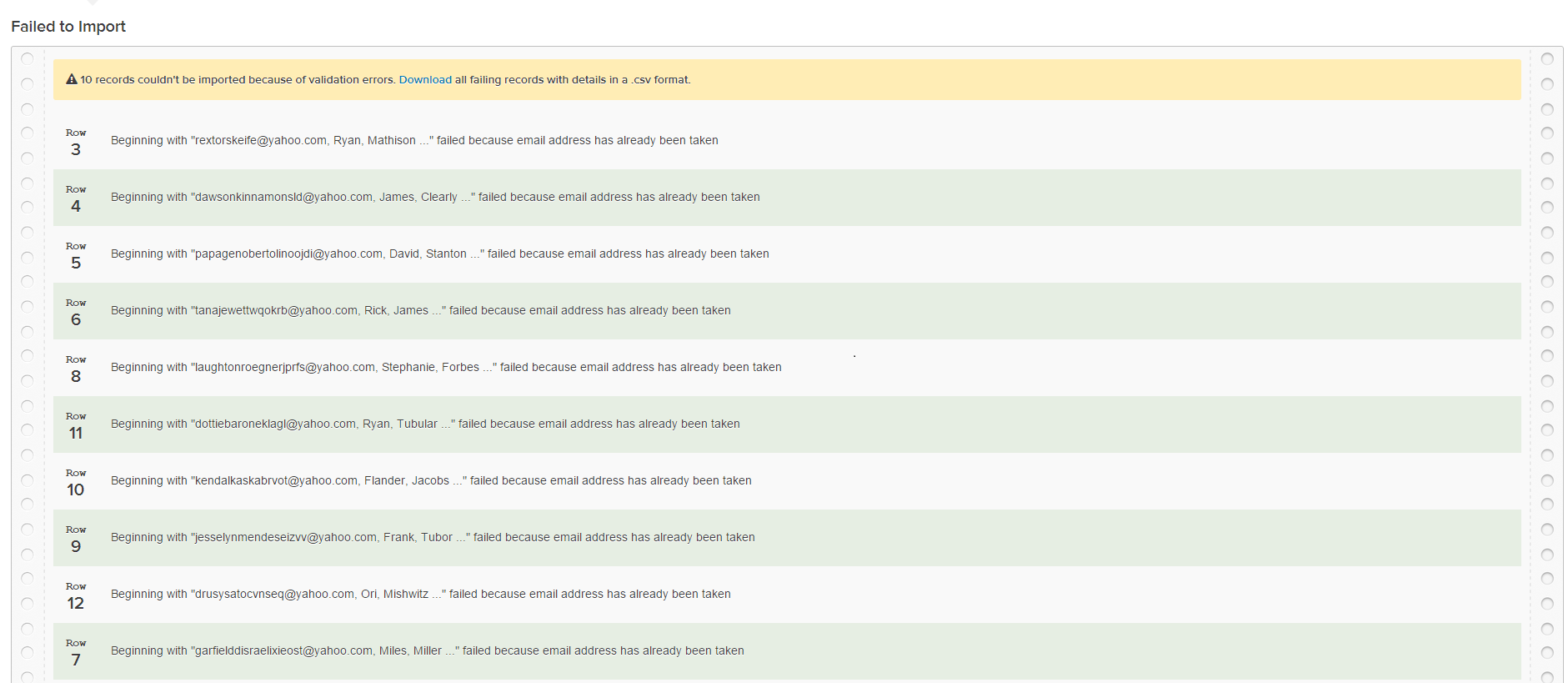
Task: Select the jesselynmendeseizvv@yahoo.com error message
Action: 433,538
